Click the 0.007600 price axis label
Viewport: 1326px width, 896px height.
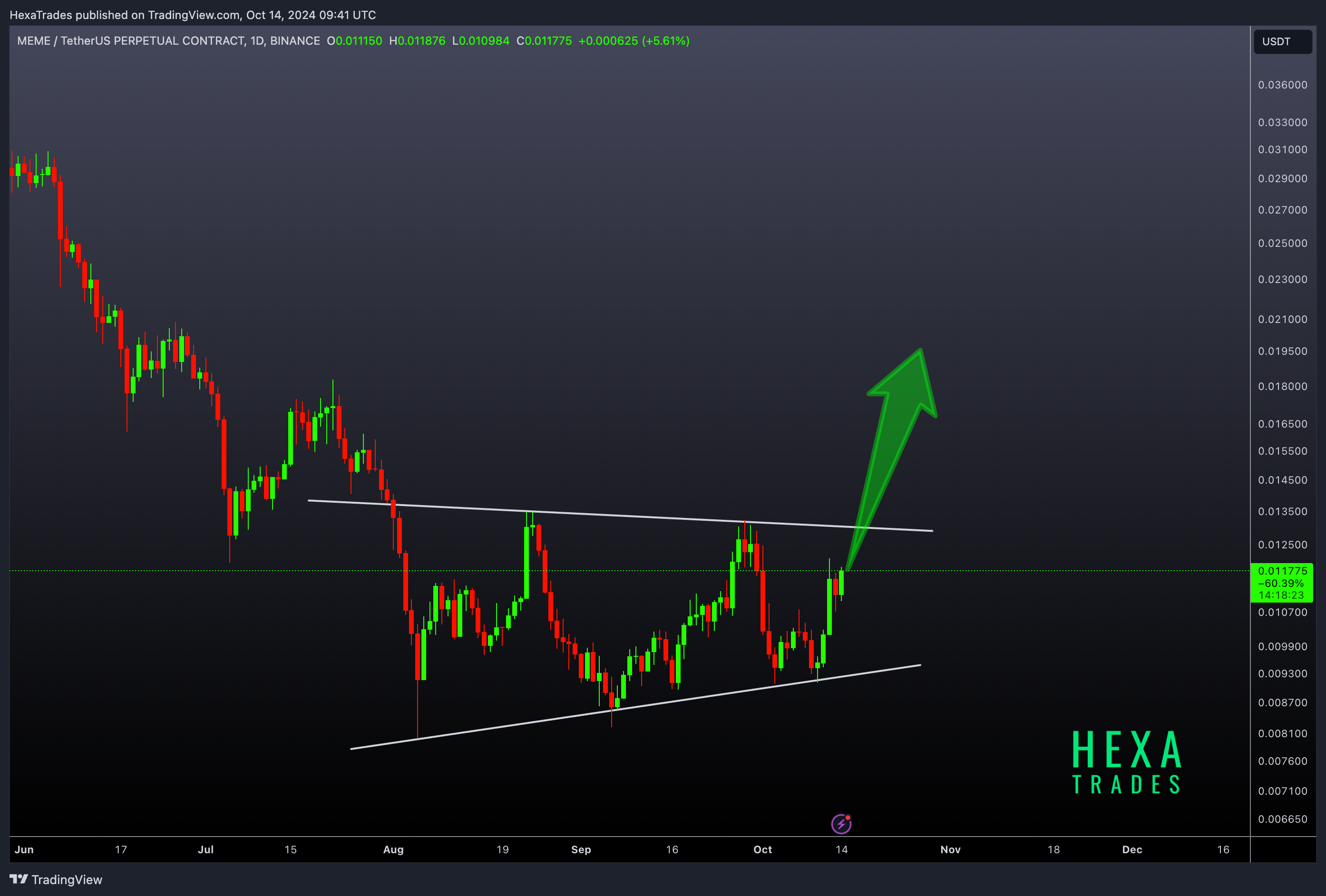tap(1283, 761)
